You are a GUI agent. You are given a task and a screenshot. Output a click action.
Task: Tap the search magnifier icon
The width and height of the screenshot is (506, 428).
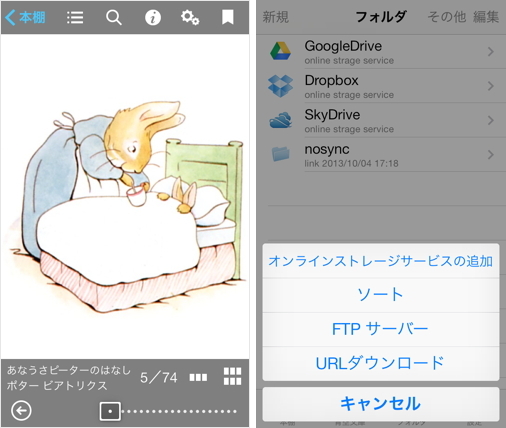[114, 17]
